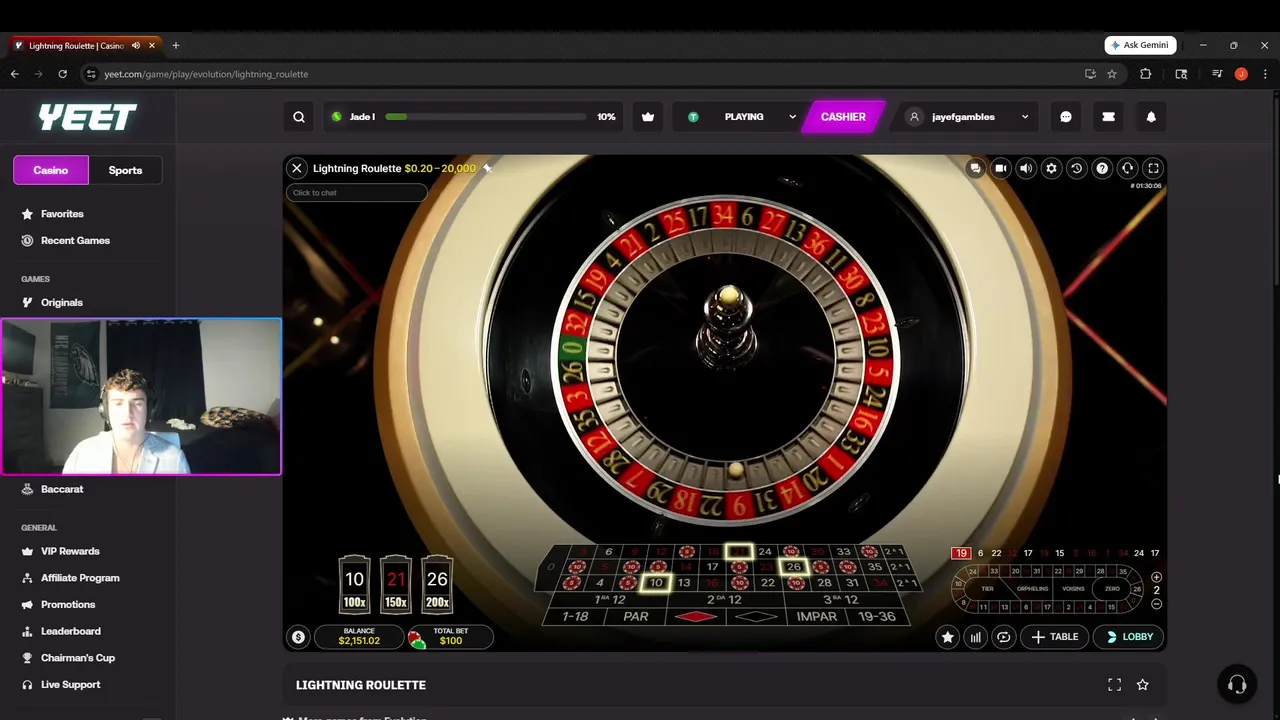Screen dimensions: 1280x720
Task: Bet on PAR (even)
Action: pyautogui.click(x=636, y=617)
